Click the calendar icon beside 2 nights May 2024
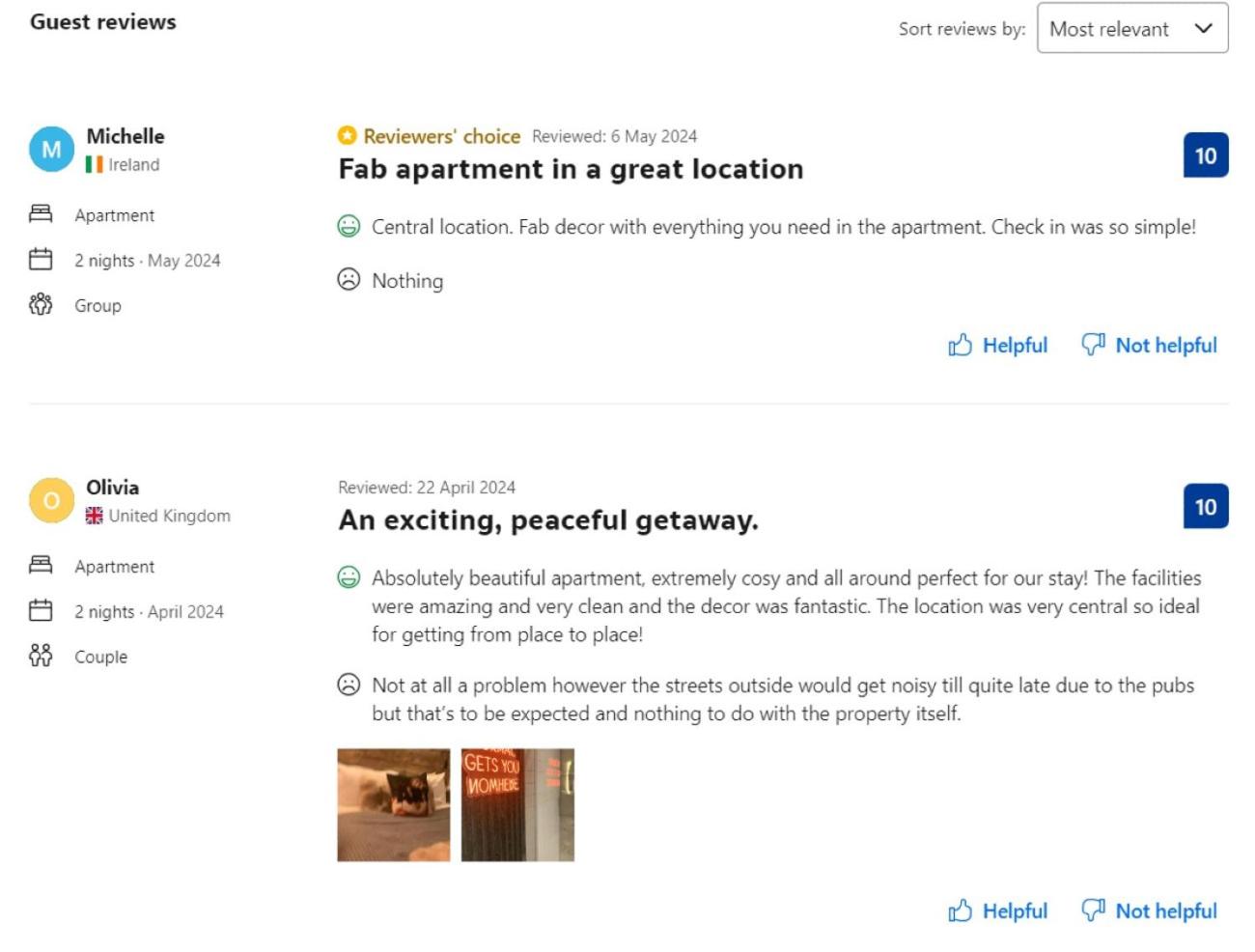Image resolution: width=1255 pixels, height=952 pixels. (x=41, y=260)
